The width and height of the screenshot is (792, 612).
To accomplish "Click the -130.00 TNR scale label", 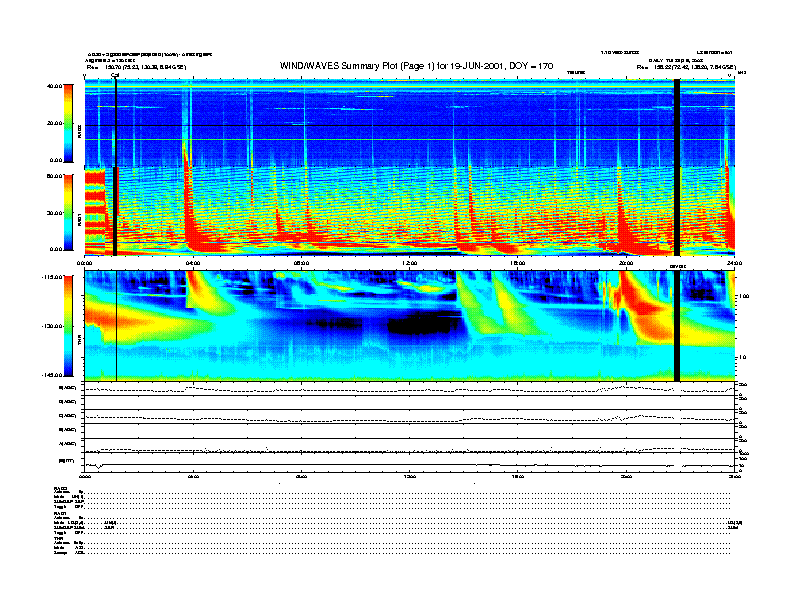I will pyautogui.click(x=53, y=326).
